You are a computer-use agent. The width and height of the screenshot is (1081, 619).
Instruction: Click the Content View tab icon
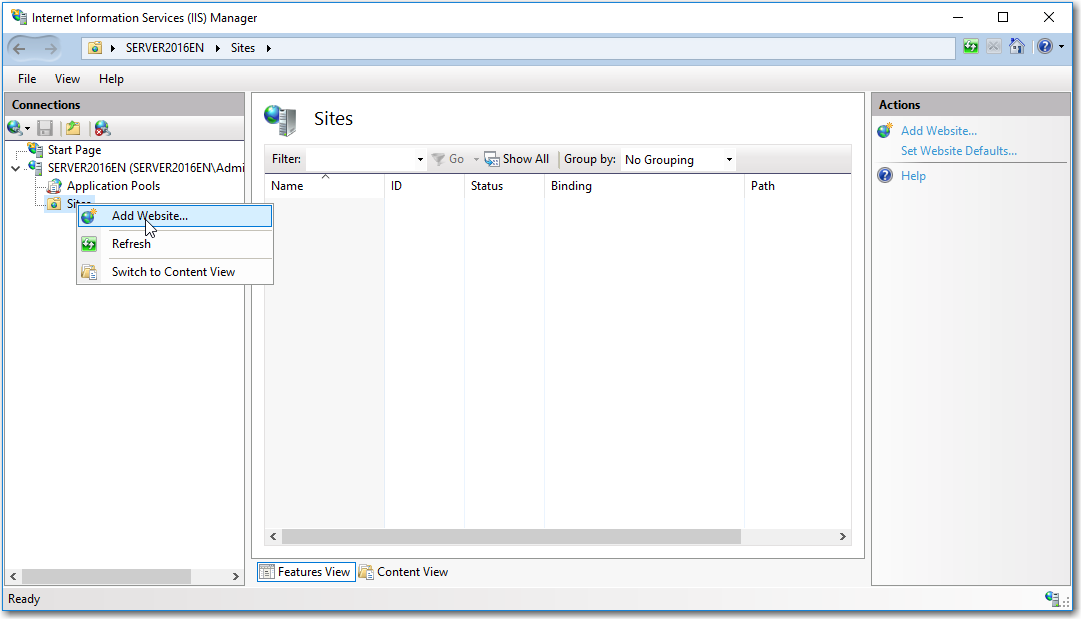(x=366, y=572)
